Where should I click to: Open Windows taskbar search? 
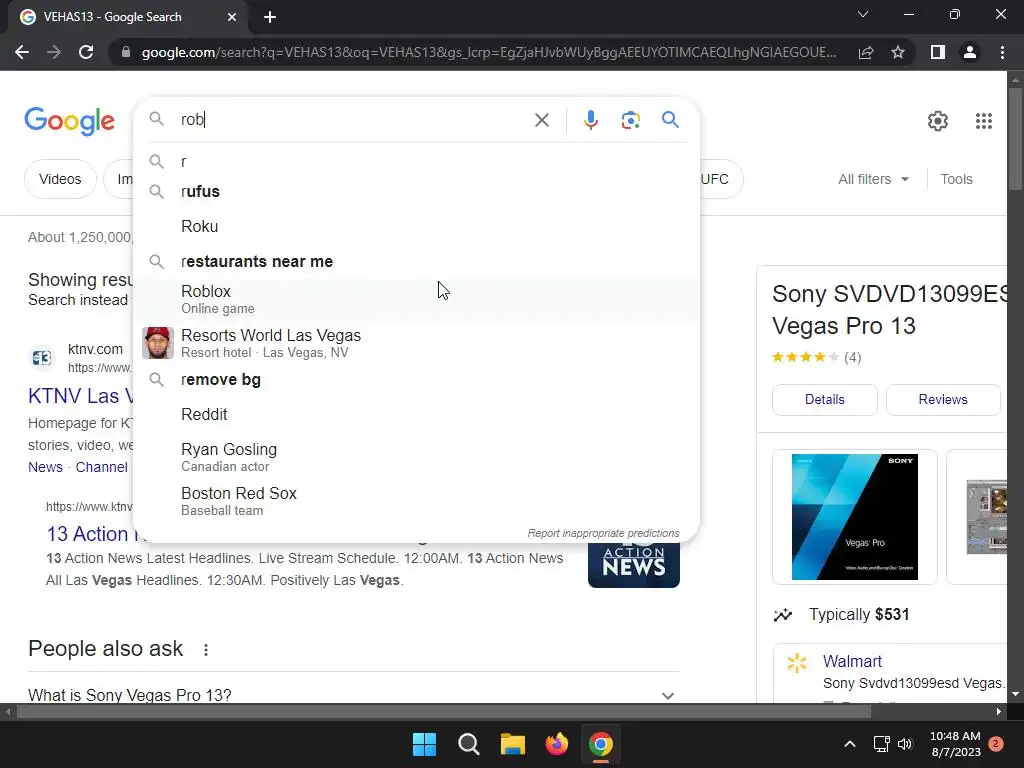point(468,744)
